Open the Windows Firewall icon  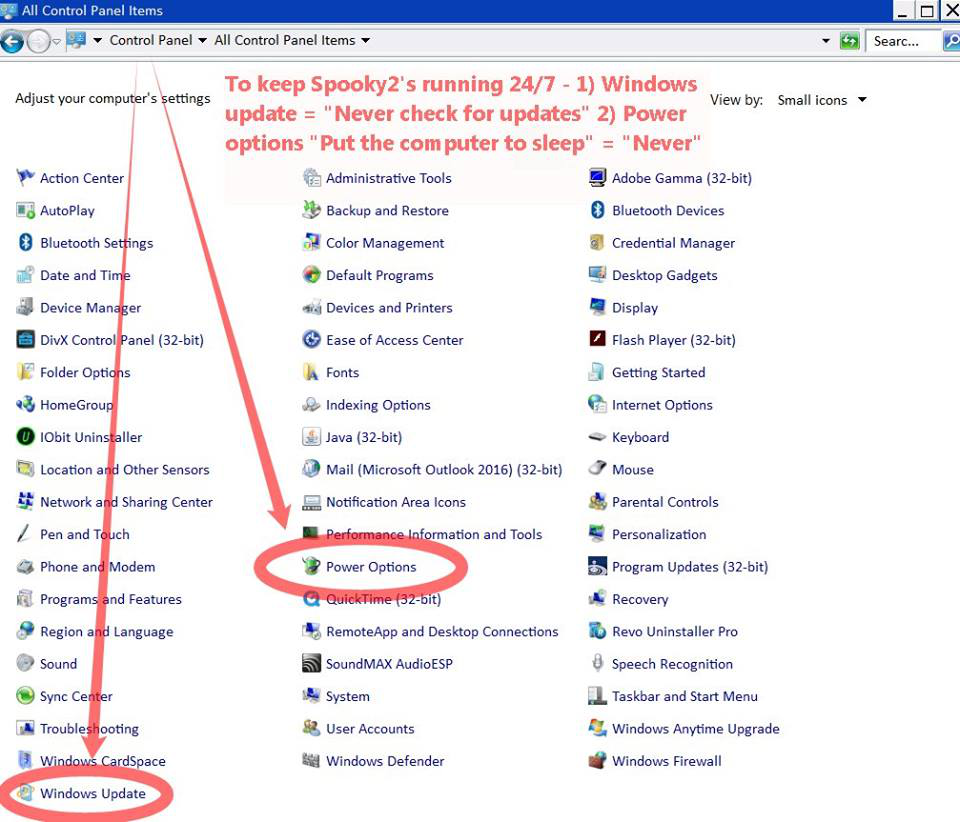point(598,761)
